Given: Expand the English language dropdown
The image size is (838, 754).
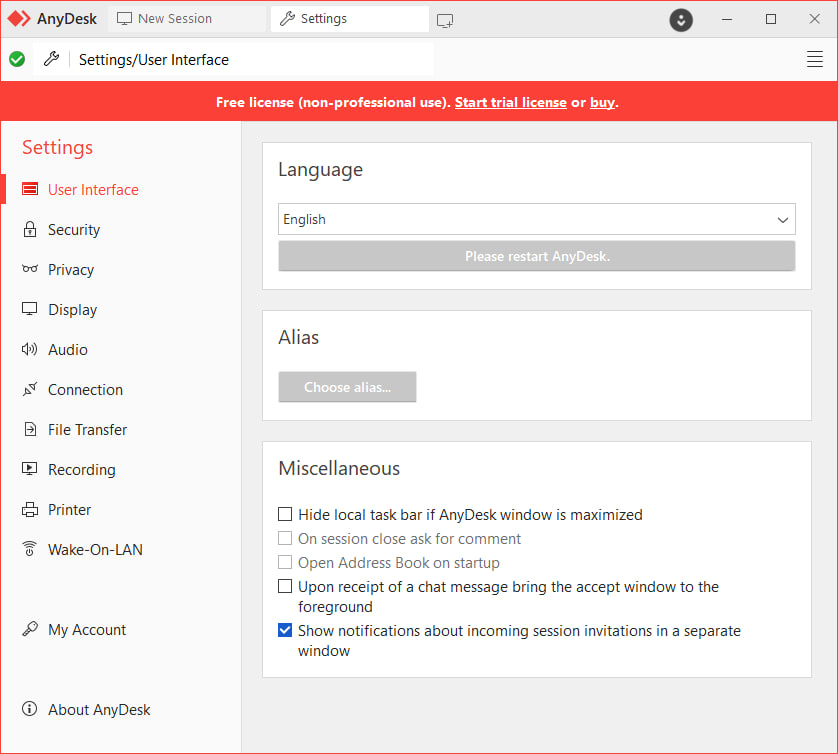Looking at the screenshot, I should 536,220.
